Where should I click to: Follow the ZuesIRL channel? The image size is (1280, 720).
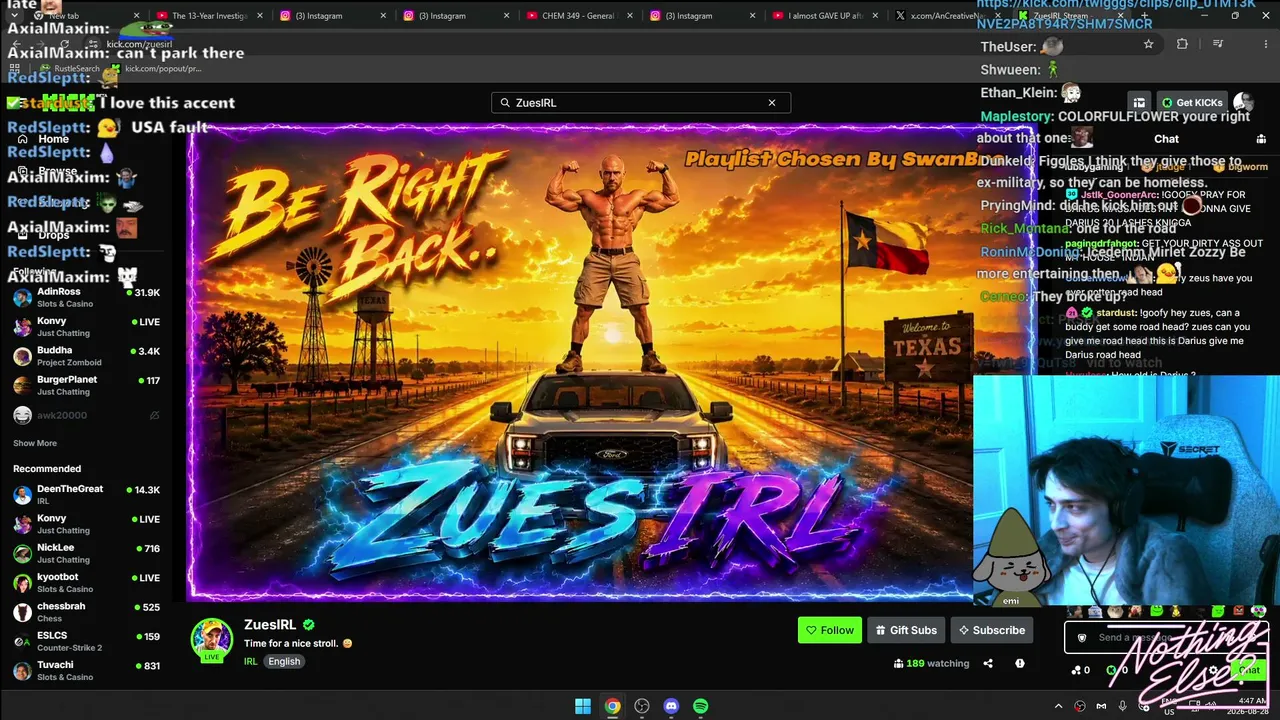tap(829, 630)
